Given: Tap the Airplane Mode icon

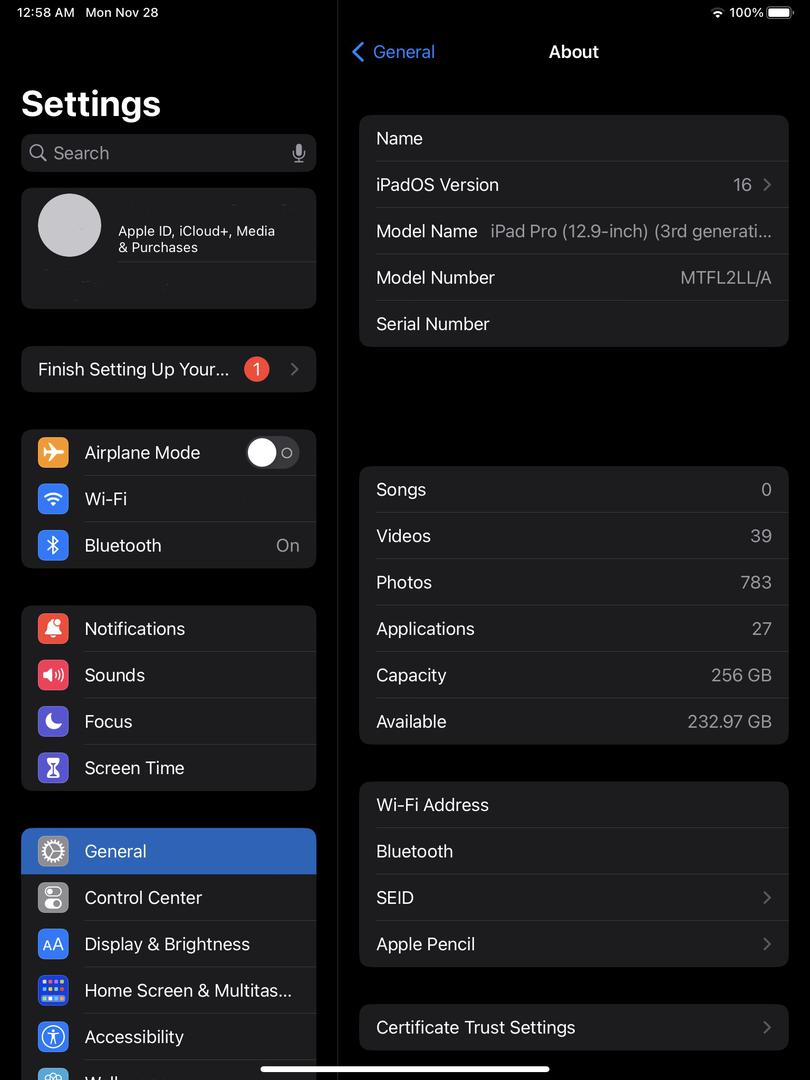Looking at the screenshot, I should click(53, 453).
